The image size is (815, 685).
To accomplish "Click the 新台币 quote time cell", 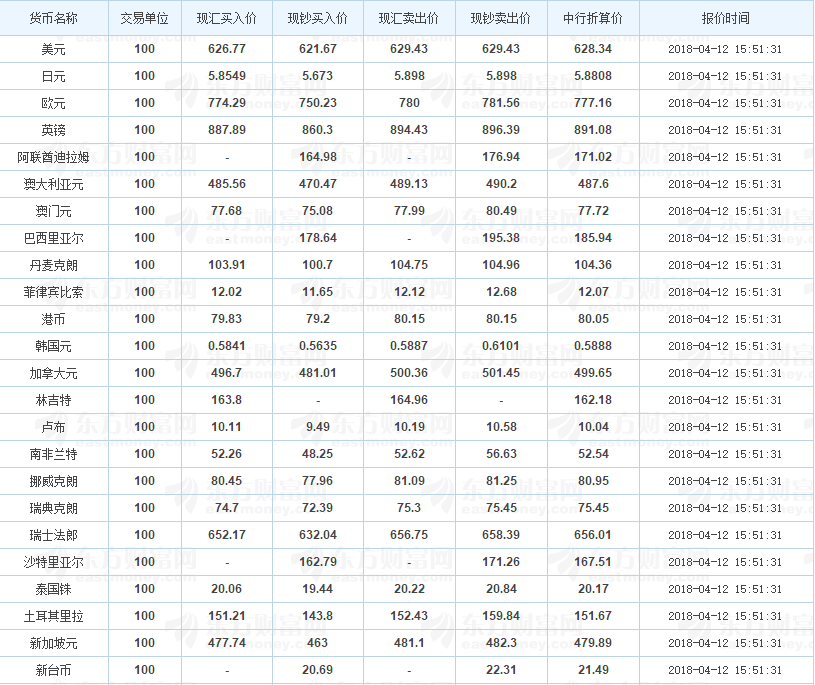I will click(725, 670).
